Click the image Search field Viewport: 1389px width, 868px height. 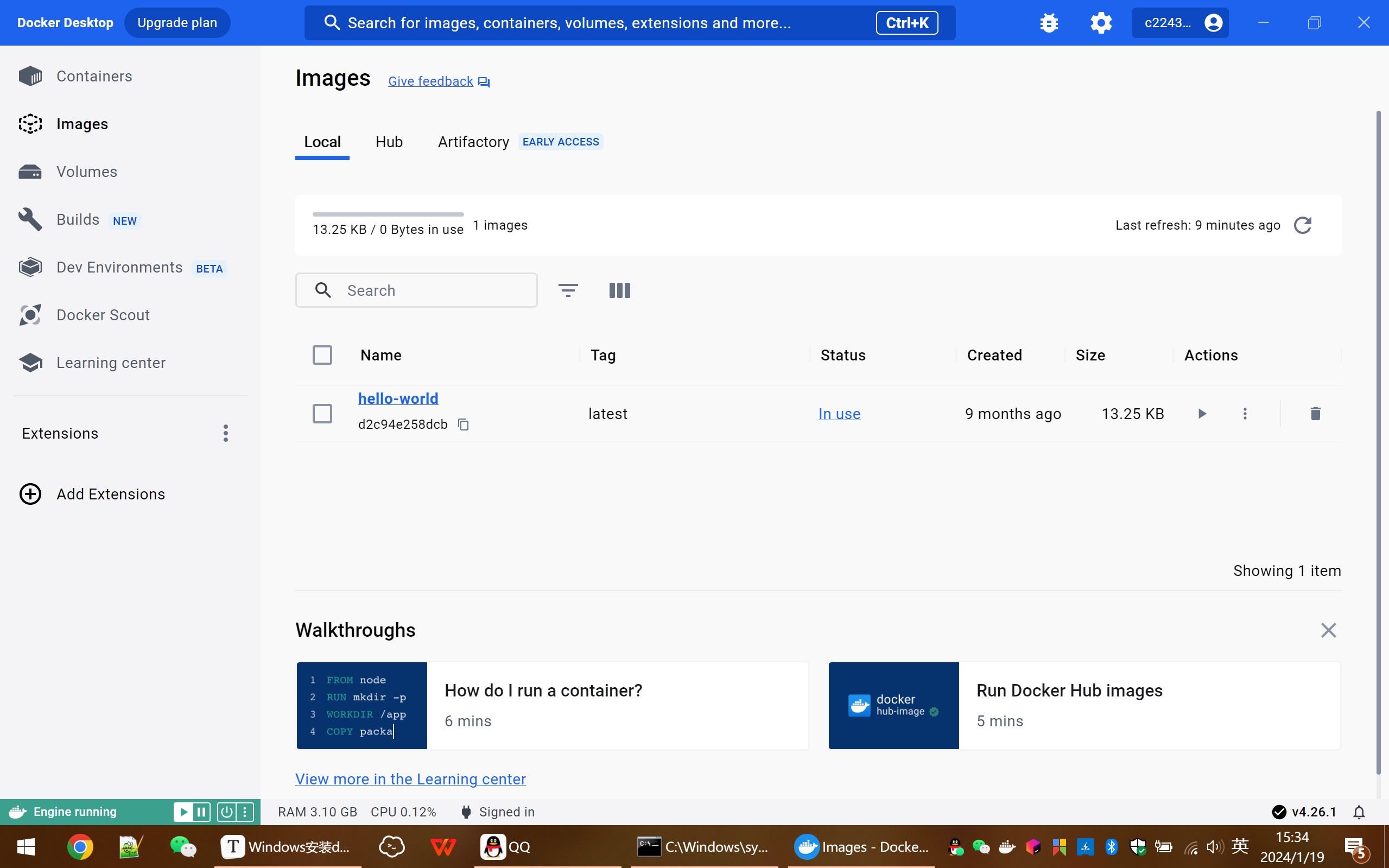[x=417, y=290]
